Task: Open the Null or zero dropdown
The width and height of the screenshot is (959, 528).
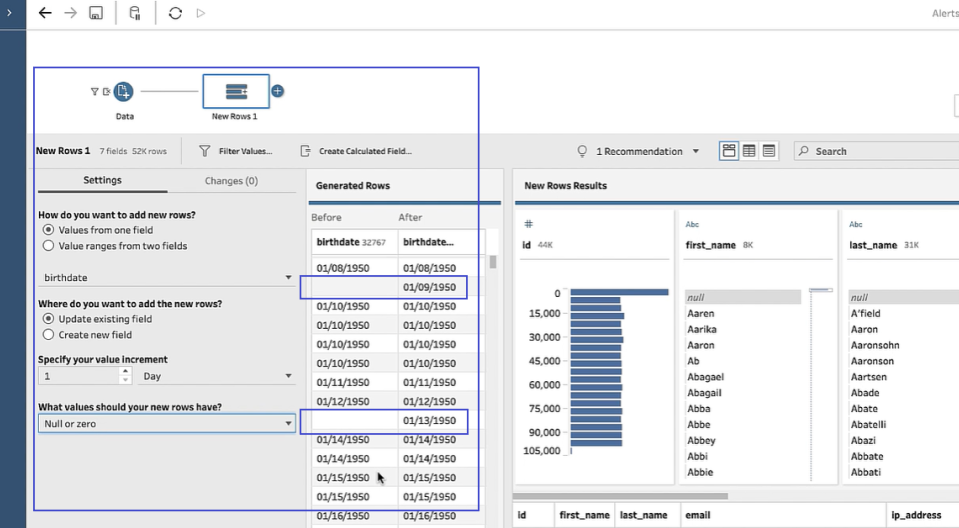Action: coord(167,424)
